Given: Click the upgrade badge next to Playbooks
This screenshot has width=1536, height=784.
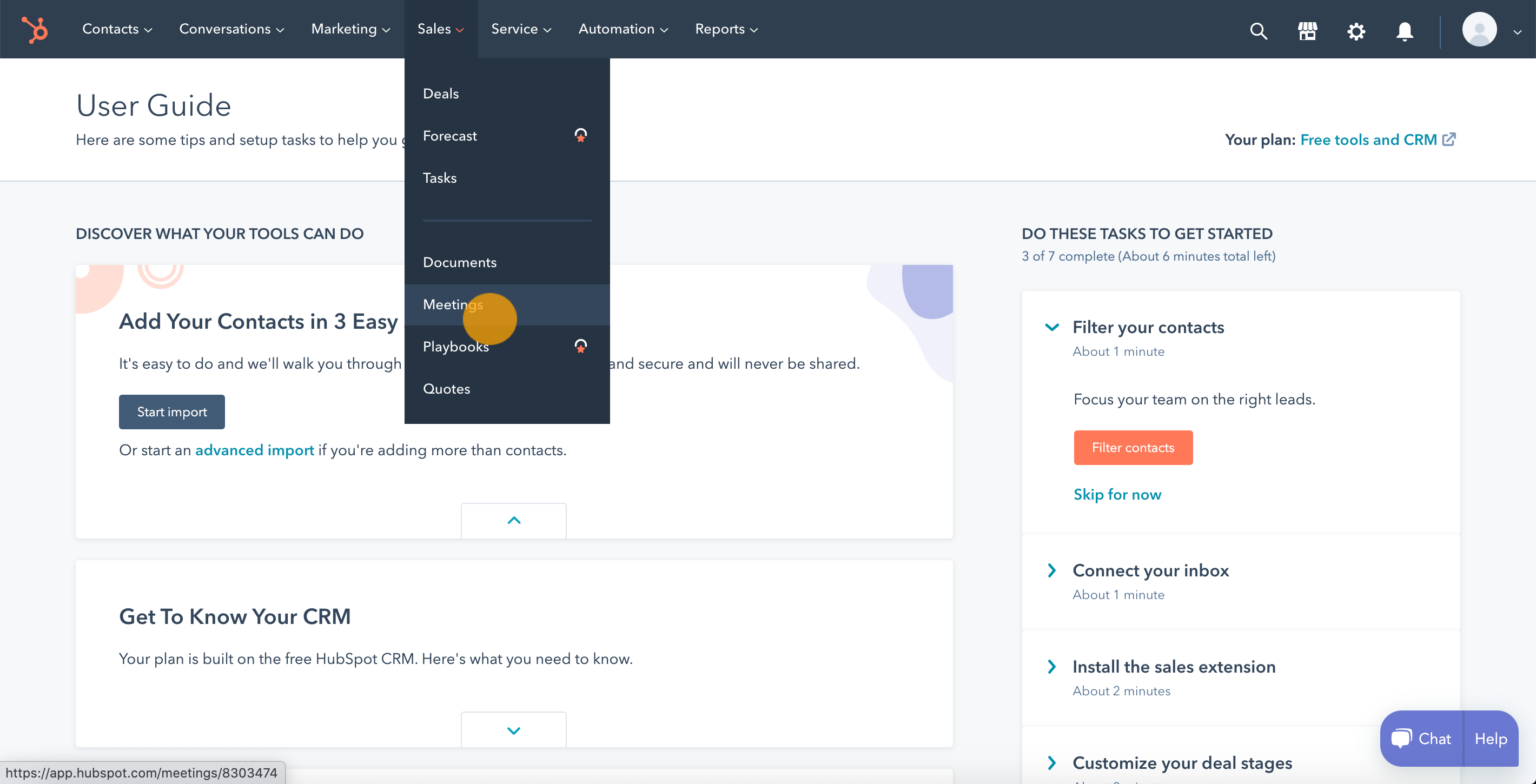Looking at the screenshot, I should pyautogui.click(x=580, y=347).
